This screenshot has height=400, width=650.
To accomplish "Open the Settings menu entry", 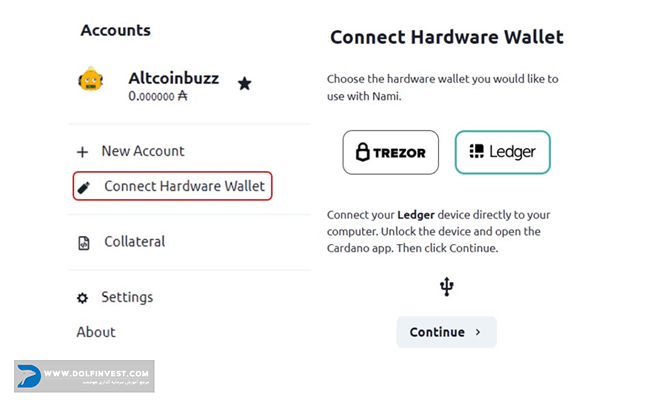I will click(127, 297).
